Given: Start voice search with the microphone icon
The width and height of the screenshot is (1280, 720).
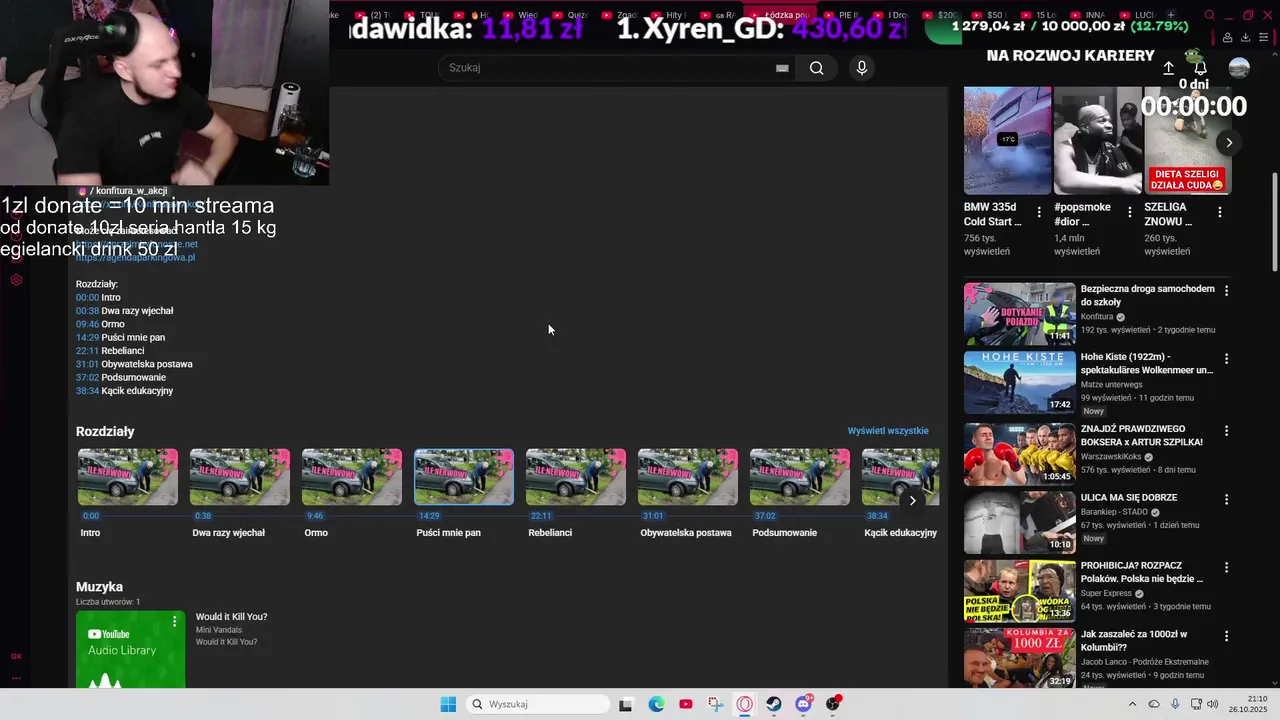Looking at the screenshot, I should point(862,68).
